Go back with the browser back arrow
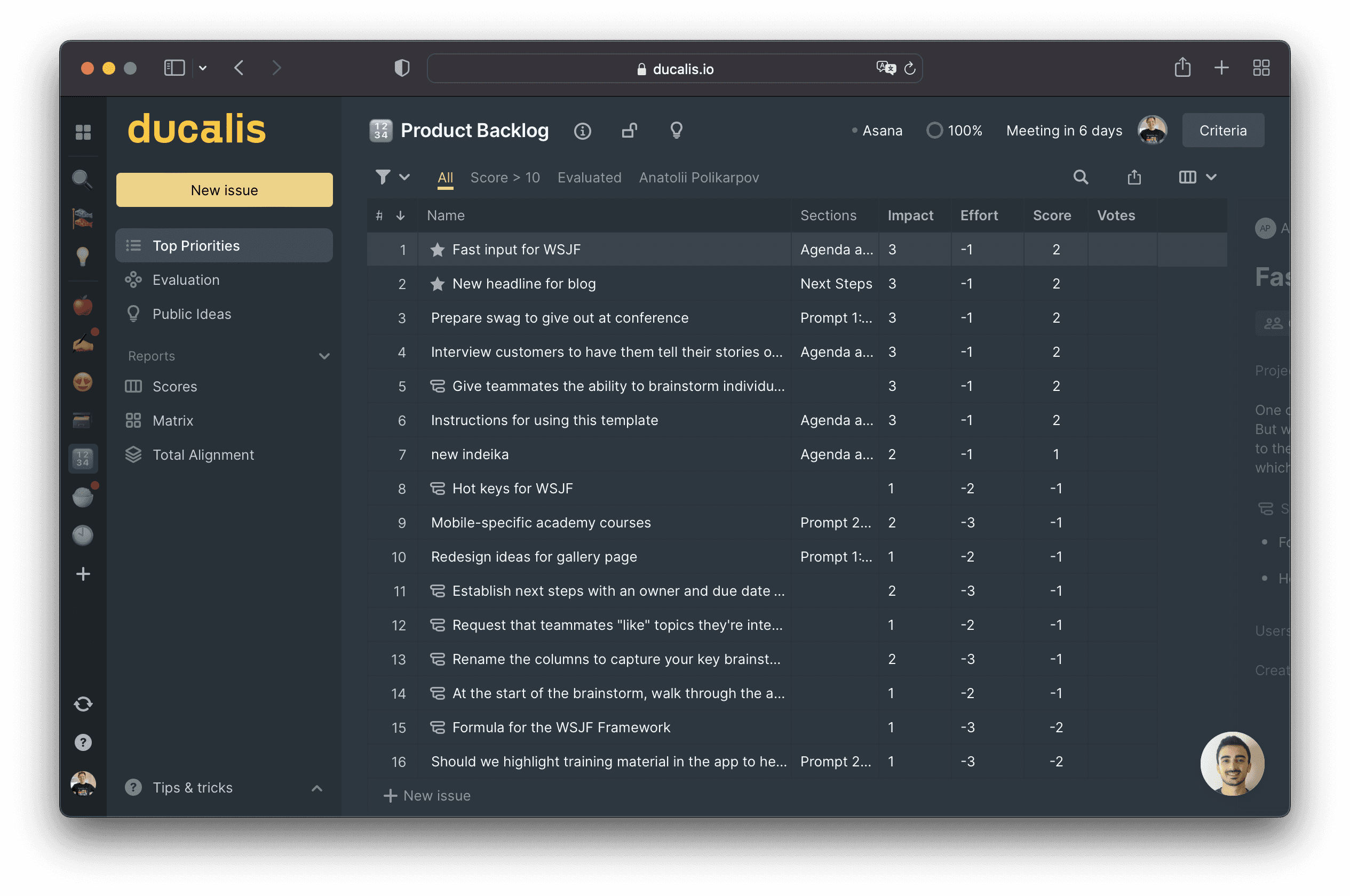Image resolution: width=1350 pixels, height=896 pixels. [x=239, y=68]
